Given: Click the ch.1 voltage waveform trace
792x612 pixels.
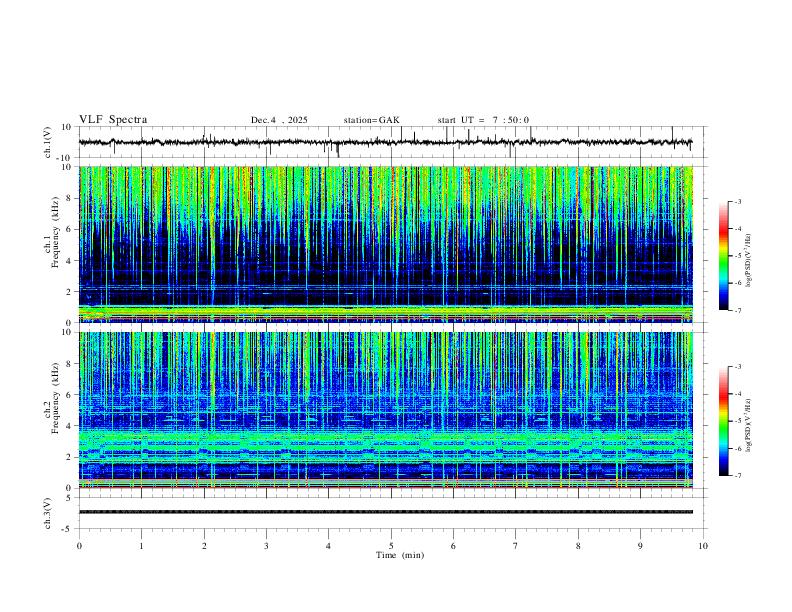Looking at the screenshot, I should tap(385, 142).
